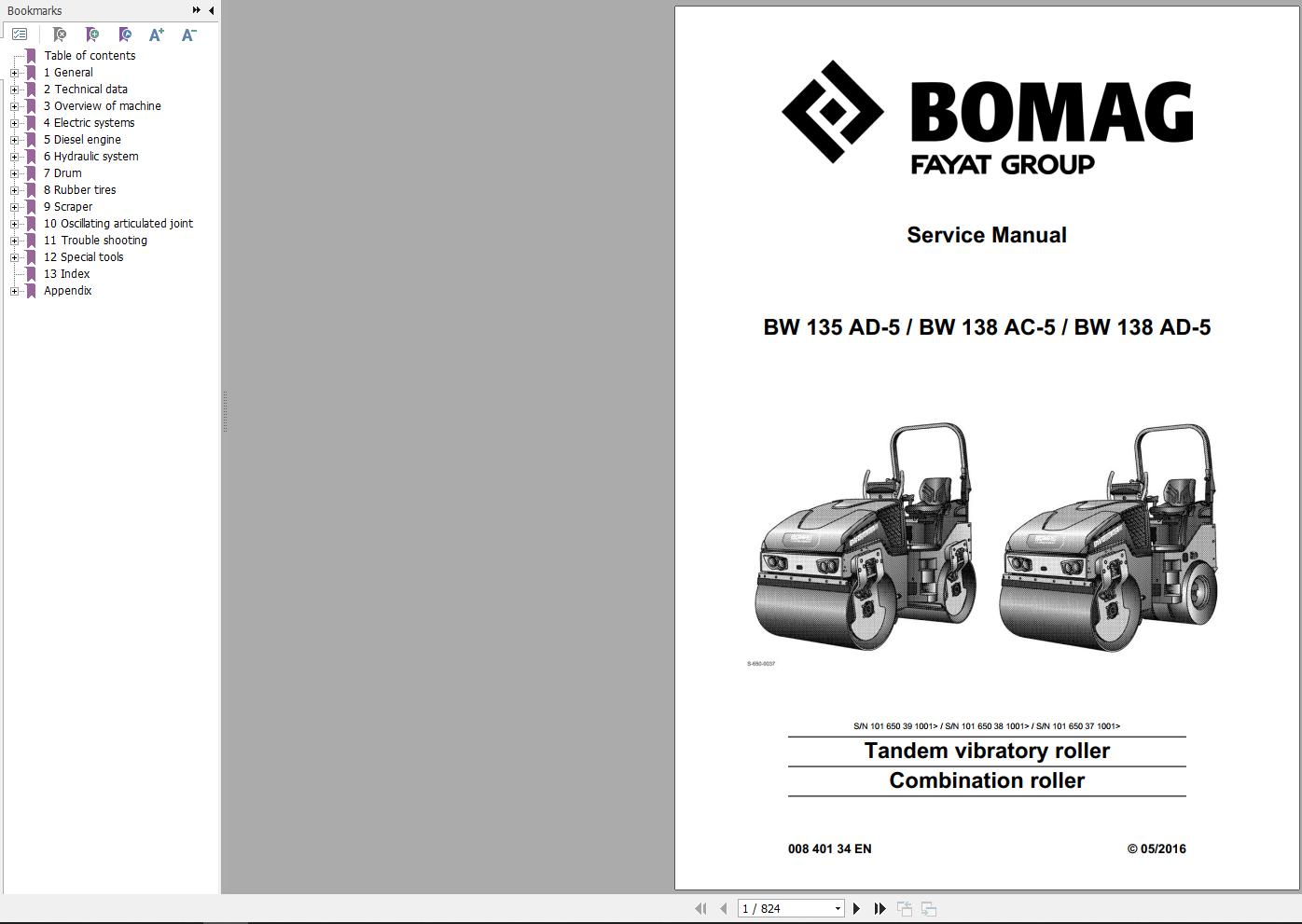Select the 5 Diesel engine bookmark
Screen dimensions: 1302x924
(x=82, y=140)
